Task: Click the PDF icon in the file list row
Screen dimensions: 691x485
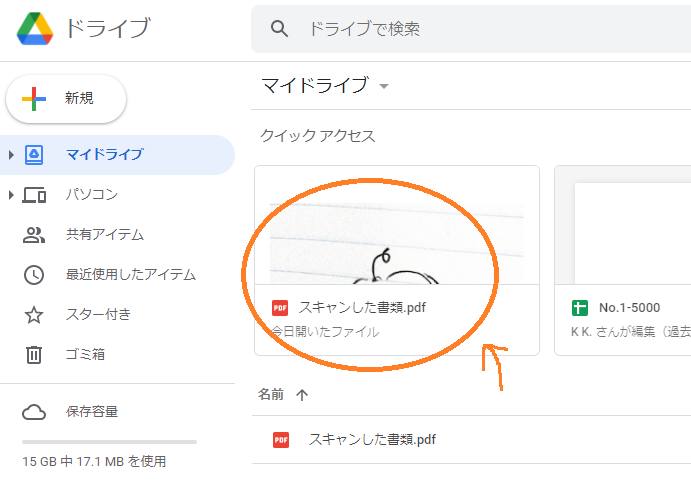Action: 281,440
